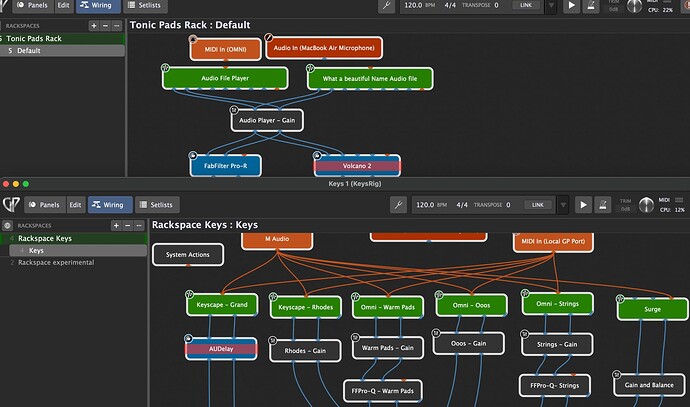The image size is (690, 407).
Task: Click 120.0 BPM tempo in Tonic Pads window
Action: 419,5
